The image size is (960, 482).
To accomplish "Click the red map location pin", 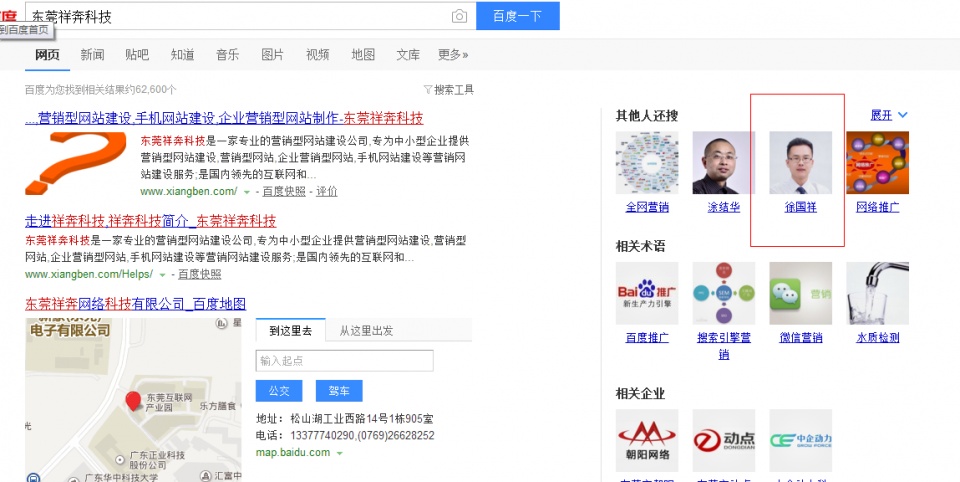I will coord(133,401).
